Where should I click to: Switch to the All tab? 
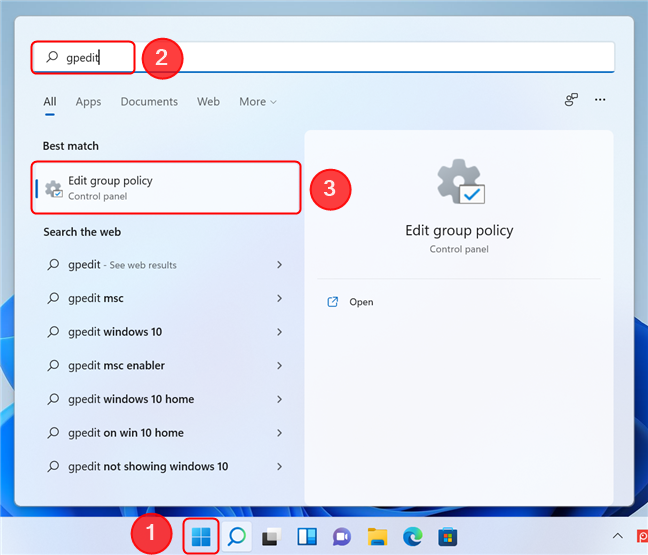pos(50,102)
